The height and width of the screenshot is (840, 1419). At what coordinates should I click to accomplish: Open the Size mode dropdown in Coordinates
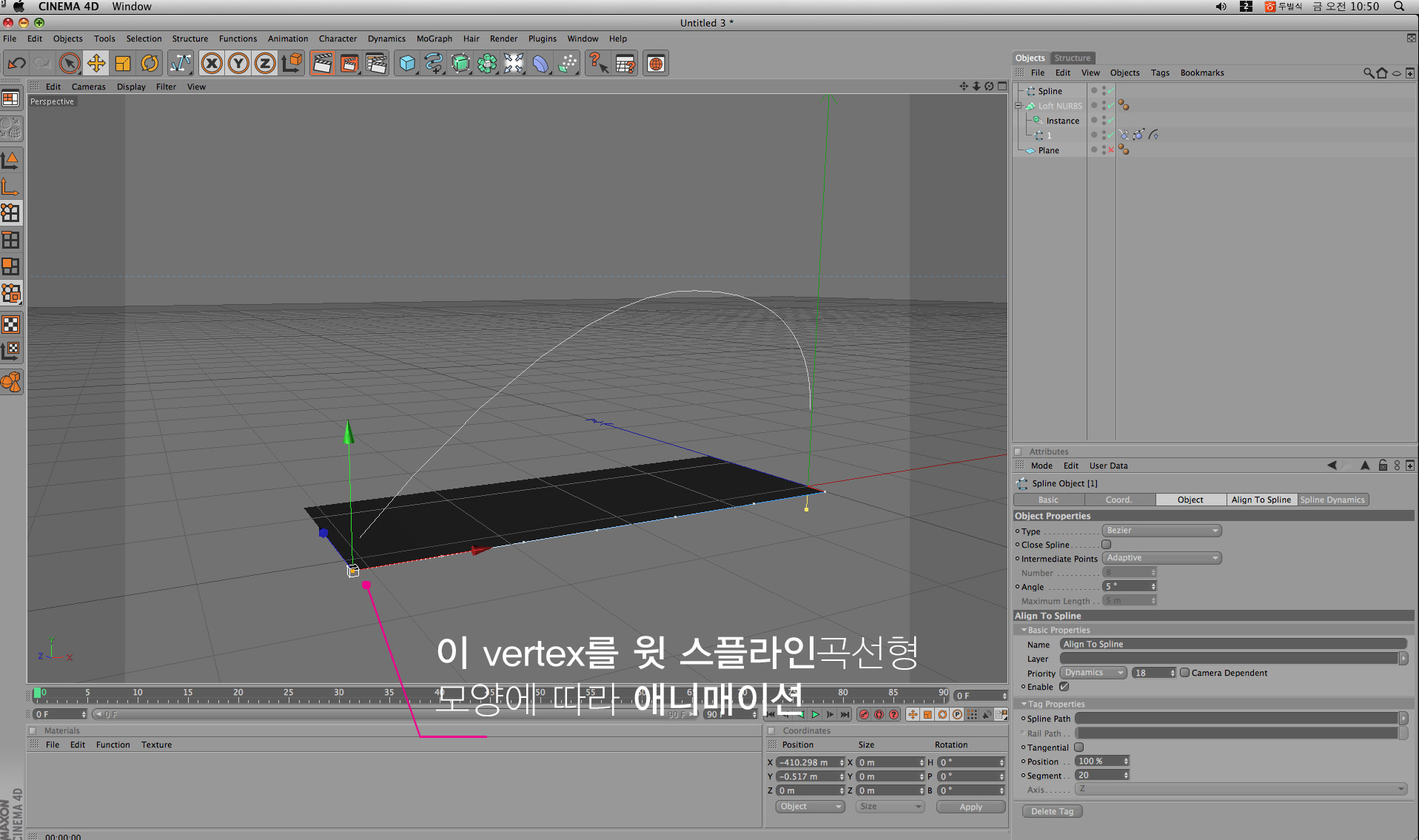890,807
